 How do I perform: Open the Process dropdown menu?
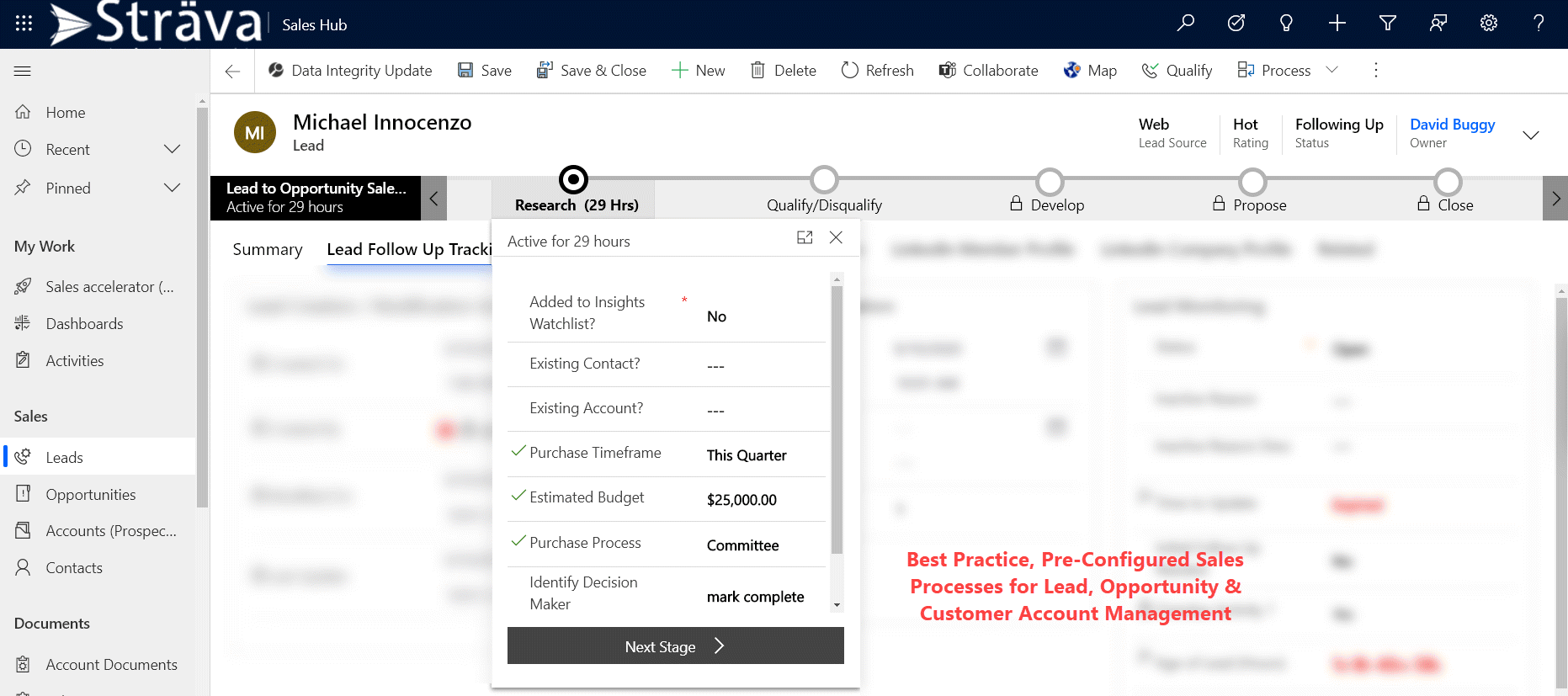1288,71
